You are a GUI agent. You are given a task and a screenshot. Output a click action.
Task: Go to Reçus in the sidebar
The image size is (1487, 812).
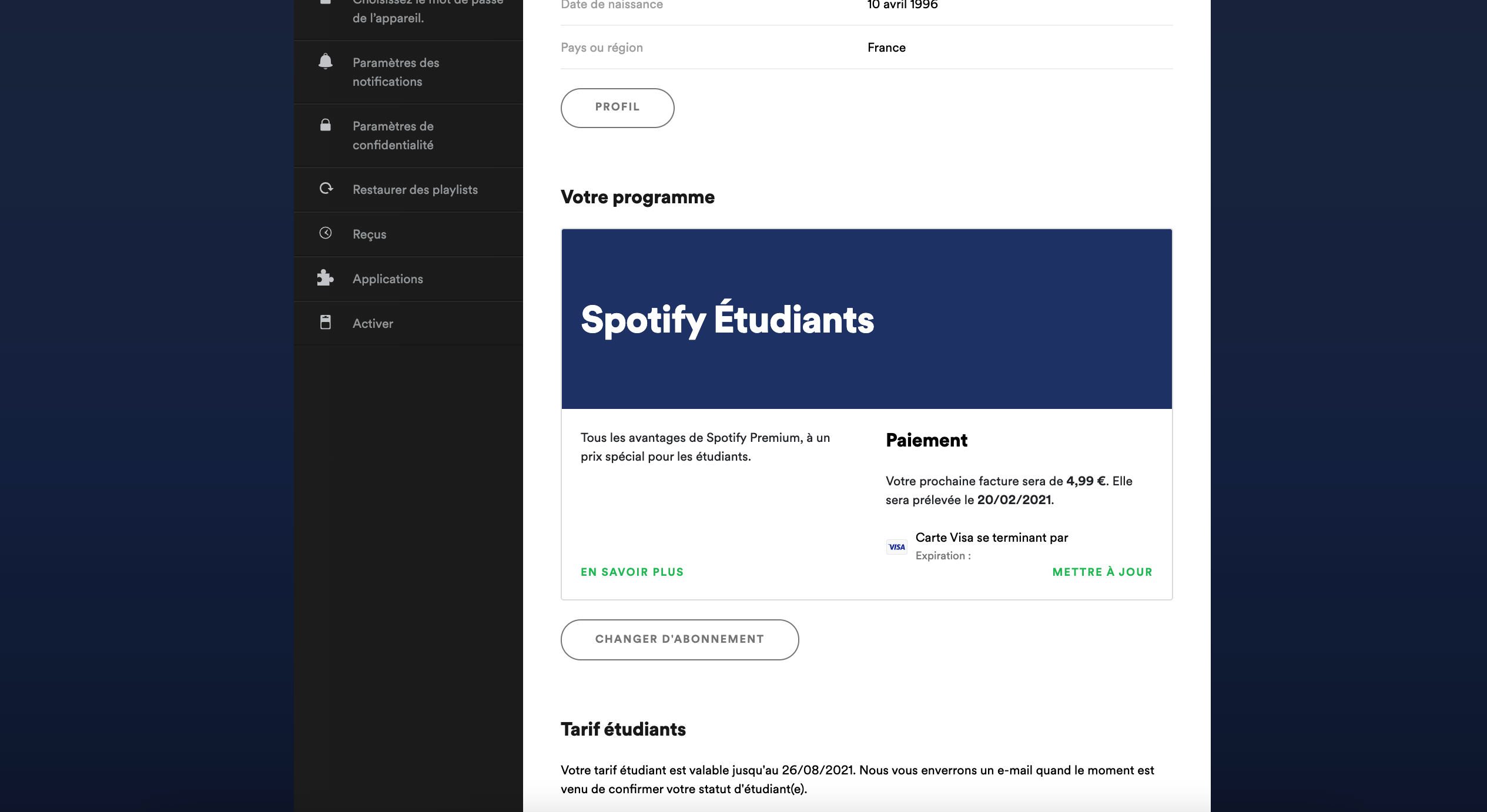tap(408, 234)
